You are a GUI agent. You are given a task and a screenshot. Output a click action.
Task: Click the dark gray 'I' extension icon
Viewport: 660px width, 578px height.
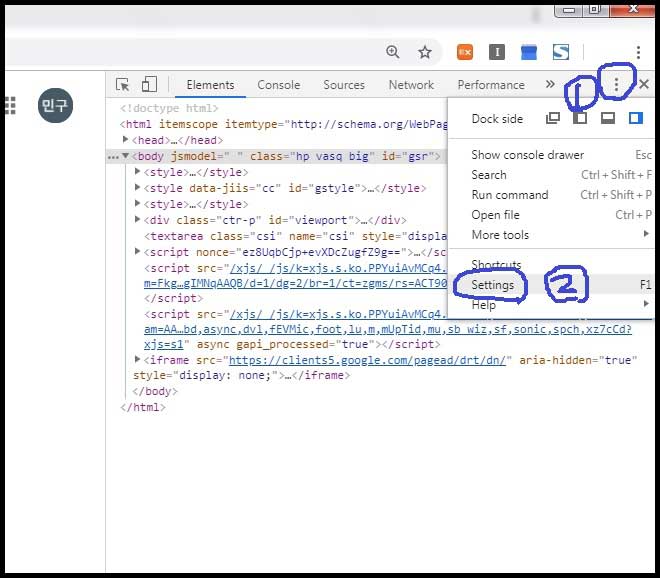(497, 52)
